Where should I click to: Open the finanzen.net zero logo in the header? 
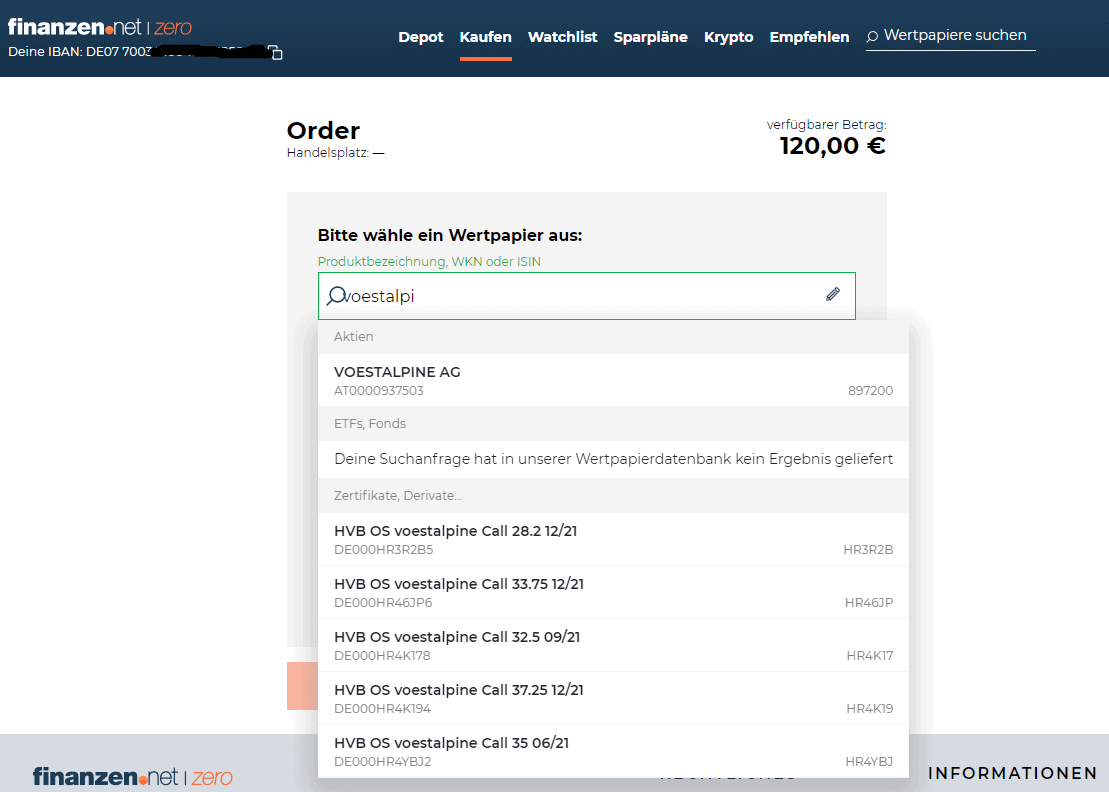100,28
